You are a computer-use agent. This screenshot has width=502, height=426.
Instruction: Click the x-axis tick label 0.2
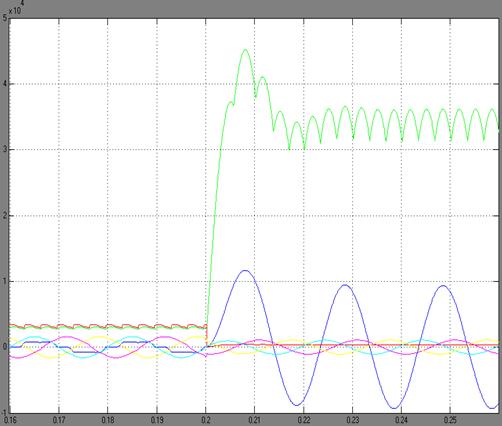[206, 420]
